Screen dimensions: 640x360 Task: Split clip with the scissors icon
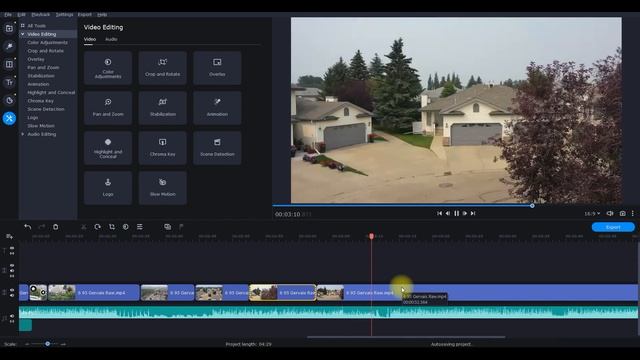pyautogui.click(x=84, y=227)
